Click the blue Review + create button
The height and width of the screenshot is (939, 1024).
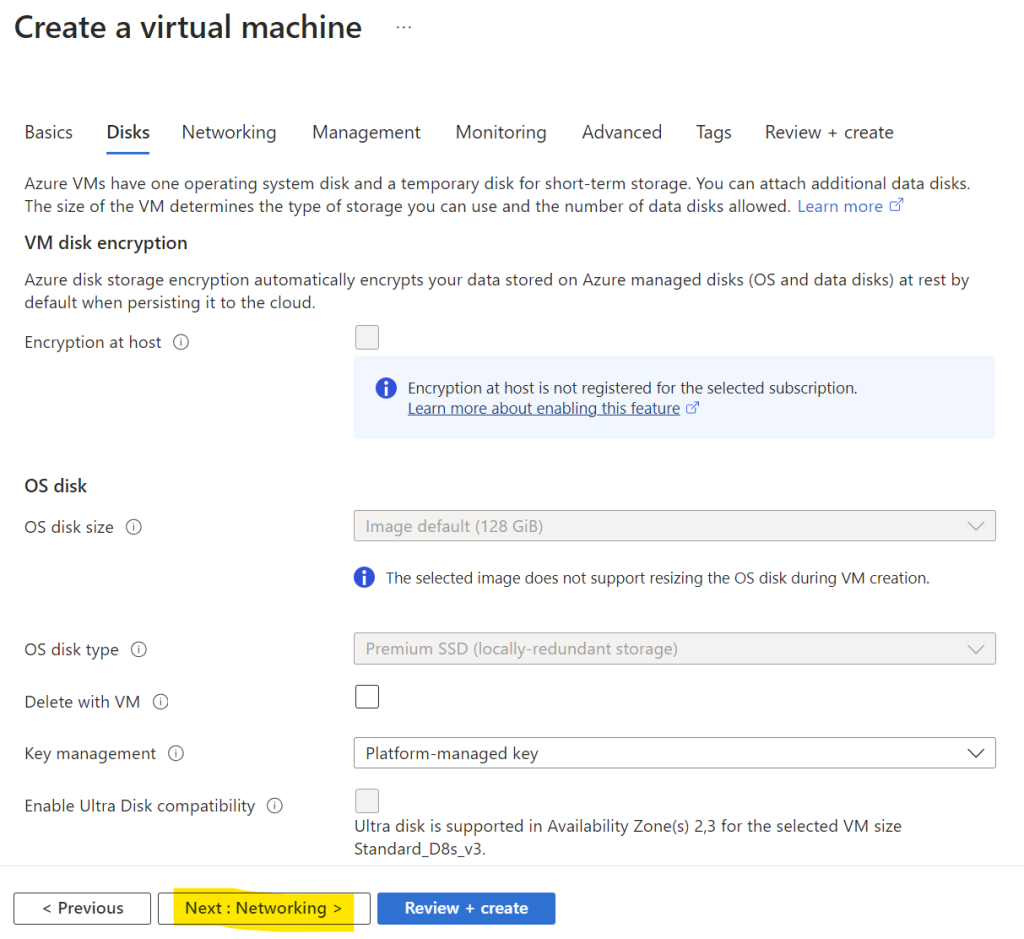(x=466, y=909)
